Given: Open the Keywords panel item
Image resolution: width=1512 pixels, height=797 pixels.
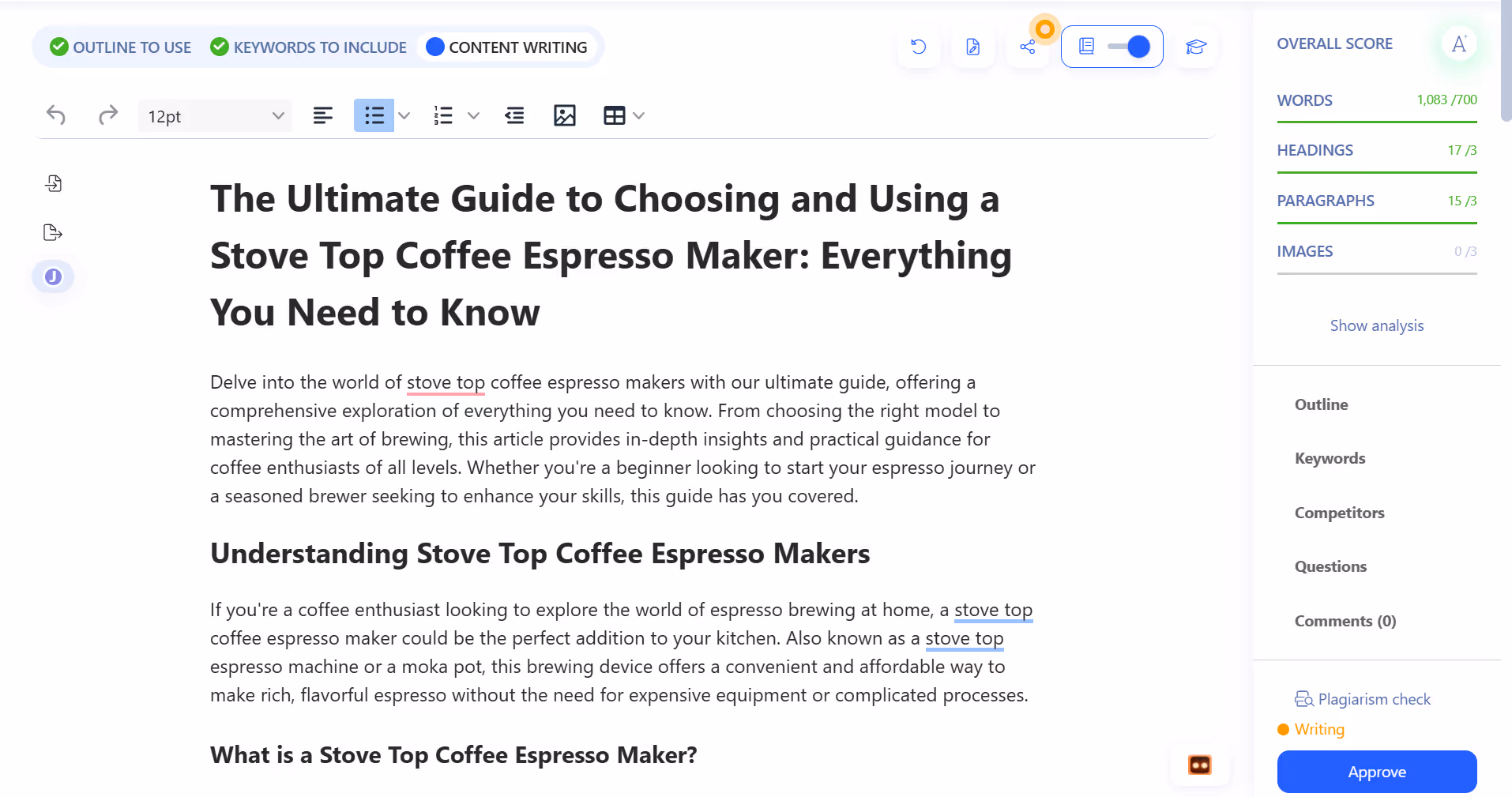Looking at the screenshot, I should click(x=1330, y=458).
